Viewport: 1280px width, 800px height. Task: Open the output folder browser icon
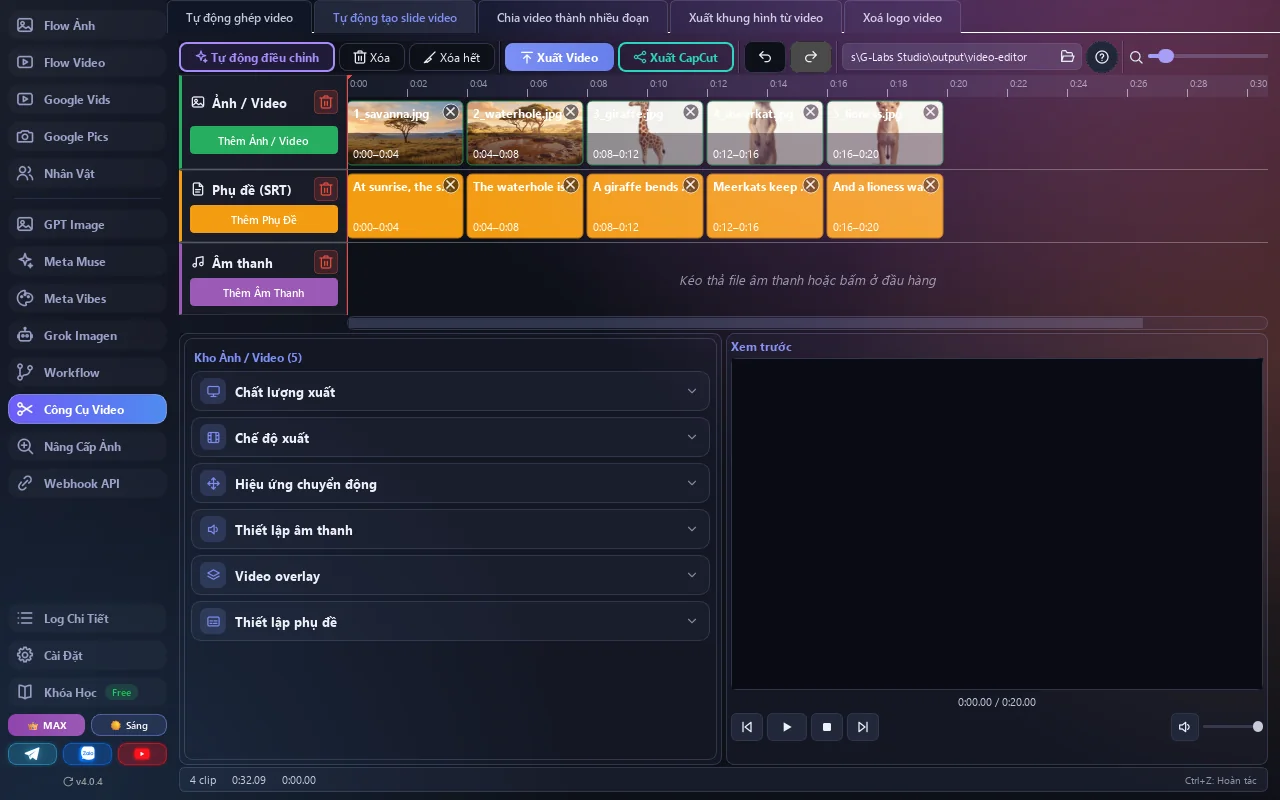pyautogui.click(x=1067, y=57)
